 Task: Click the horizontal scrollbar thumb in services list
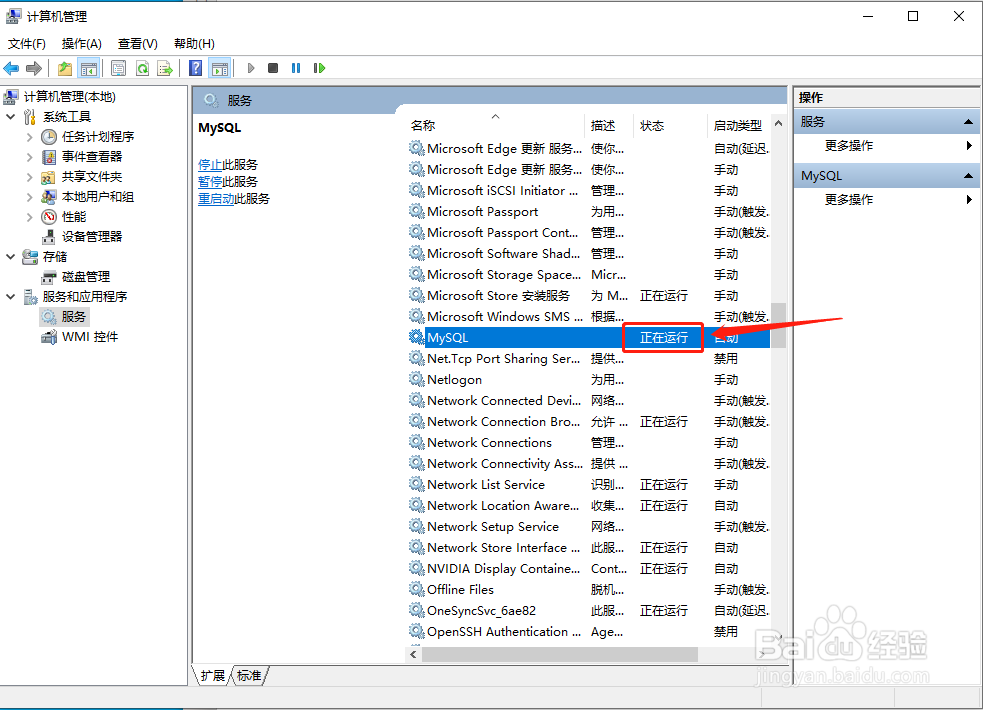(559, 654)
